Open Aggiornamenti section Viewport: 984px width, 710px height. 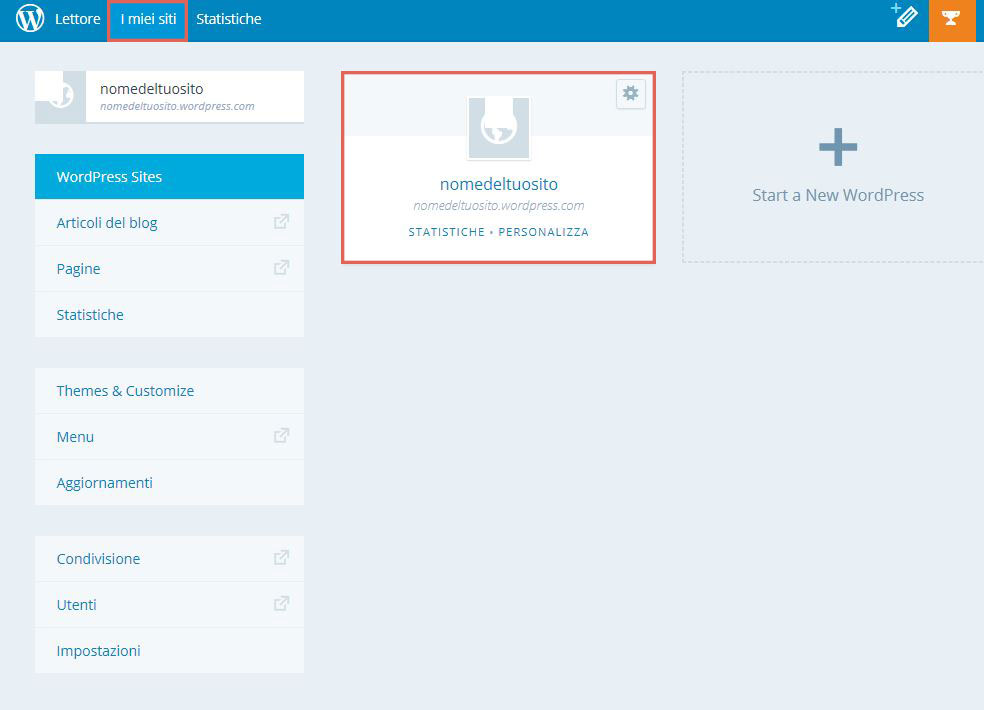[169, 483]
